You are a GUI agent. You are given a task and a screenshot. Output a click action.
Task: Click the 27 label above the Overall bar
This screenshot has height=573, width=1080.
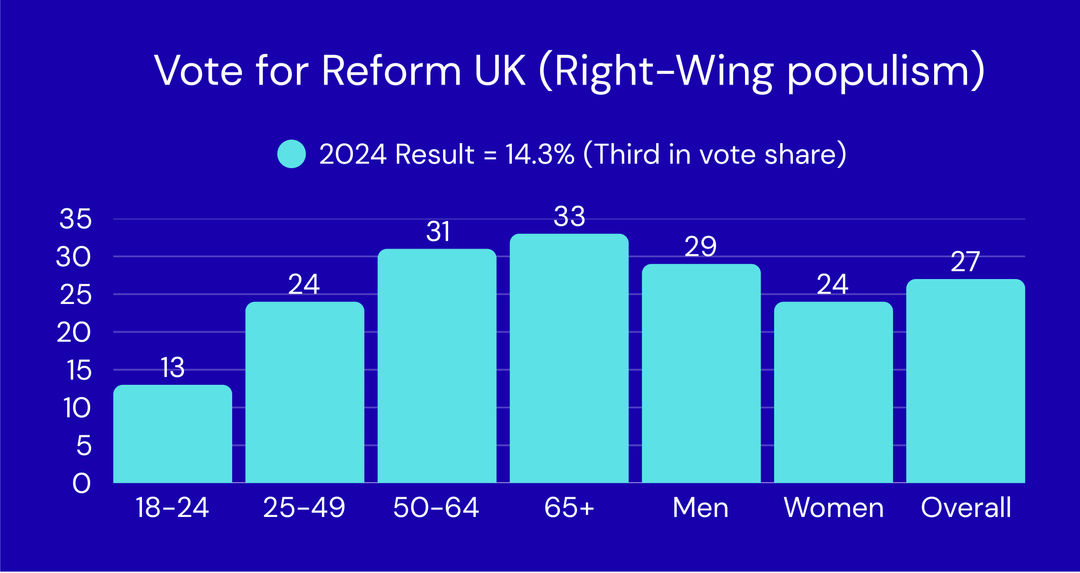965,262
